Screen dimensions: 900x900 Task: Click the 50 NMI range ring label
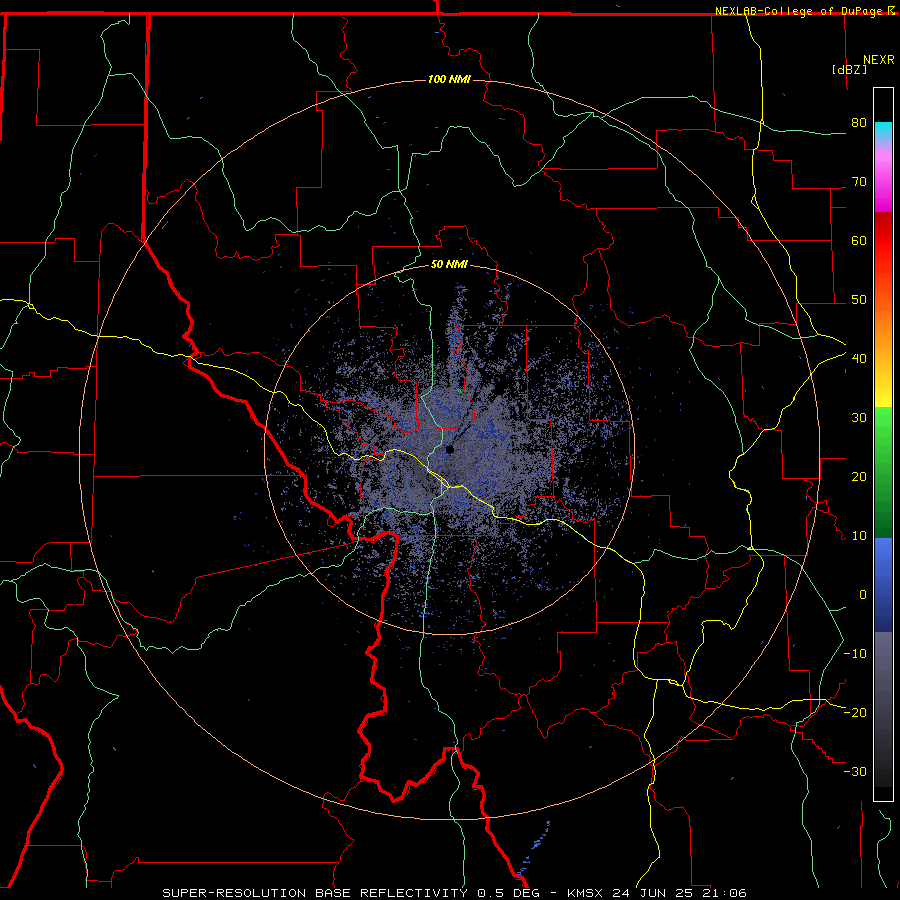click(x=449, y=265)
